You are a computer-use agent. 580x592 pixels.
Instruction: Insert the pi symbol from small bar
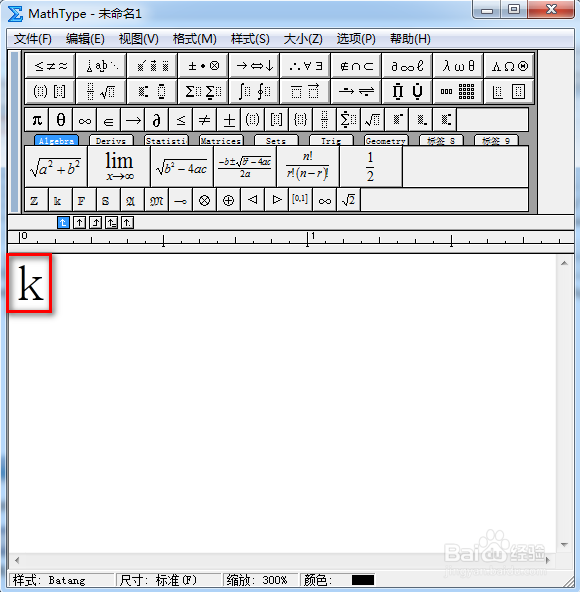37,120
